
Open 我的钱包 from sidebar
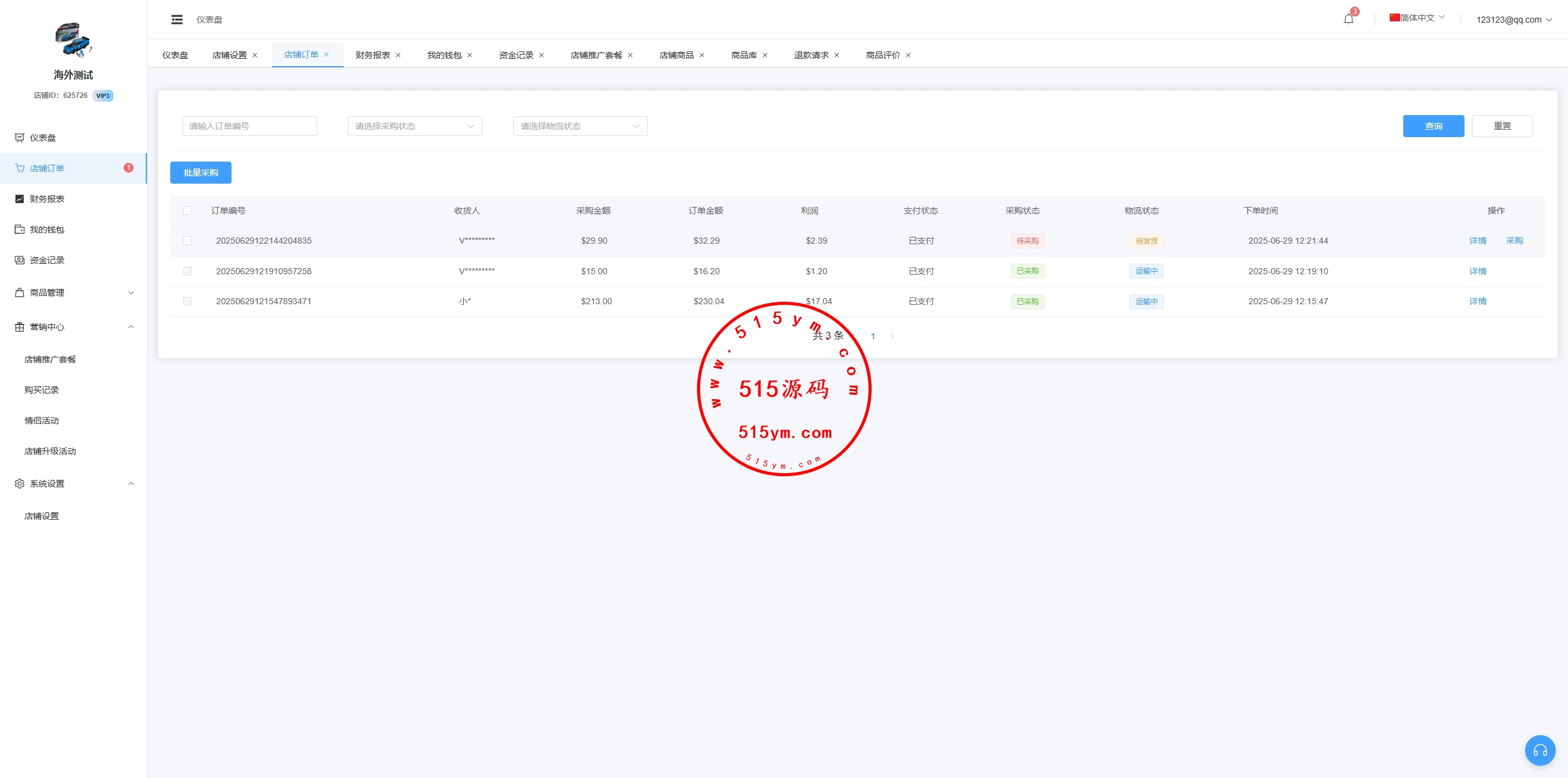47,230
